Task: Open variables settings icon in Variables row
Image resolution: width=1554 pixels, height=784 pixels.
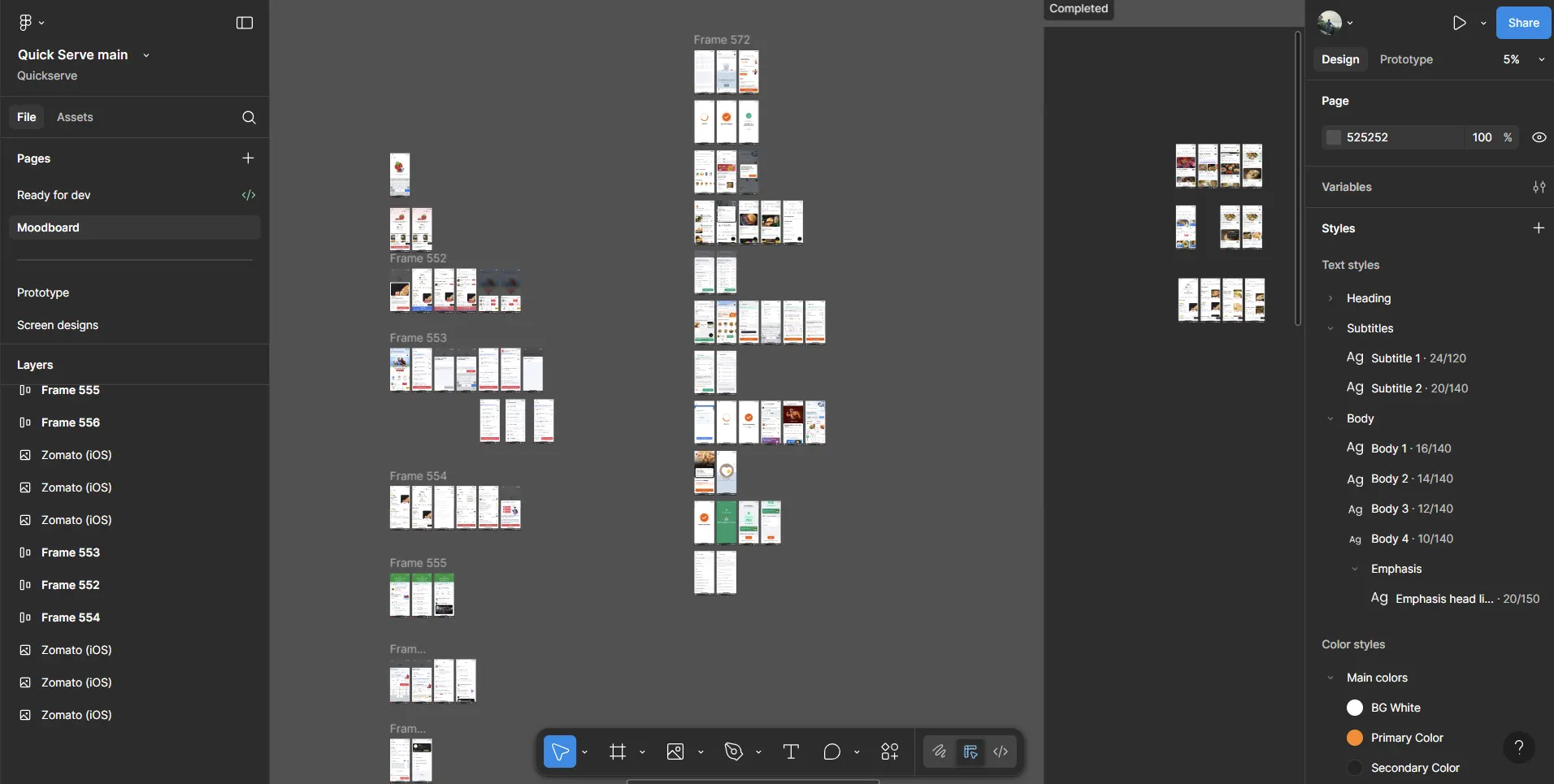Action: coord(1539,187)
